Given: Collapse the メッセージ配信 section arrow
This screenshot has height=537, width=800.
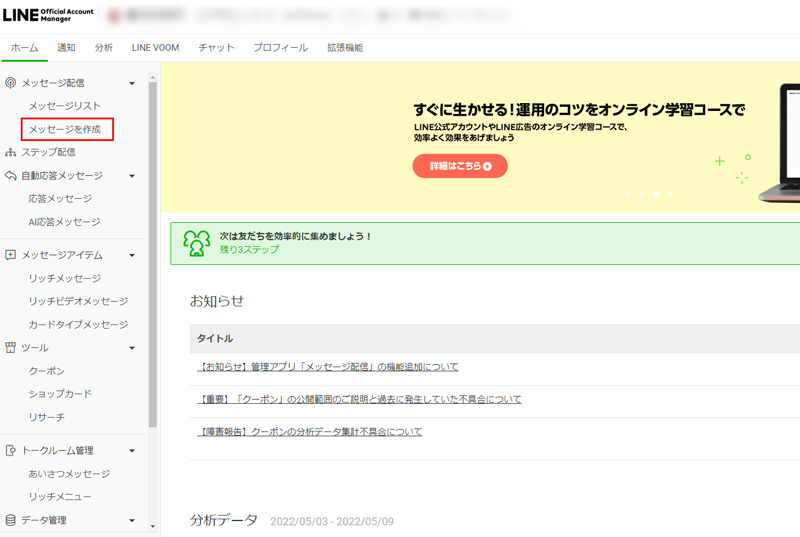Looking at the screenshot, I should (132, 83).
